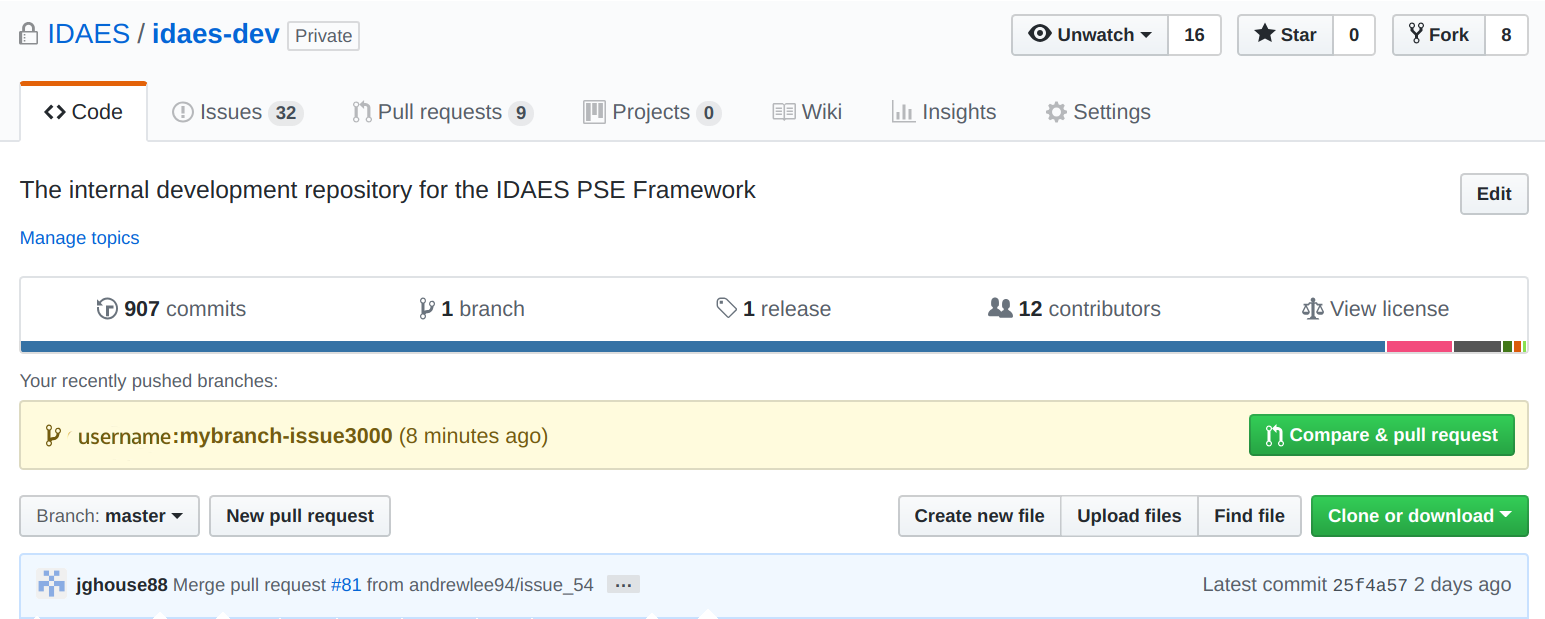Click the Wiki book icon
Viewport: 1545px width, 619px height.
pyautogui.click(x=784, y=112)
